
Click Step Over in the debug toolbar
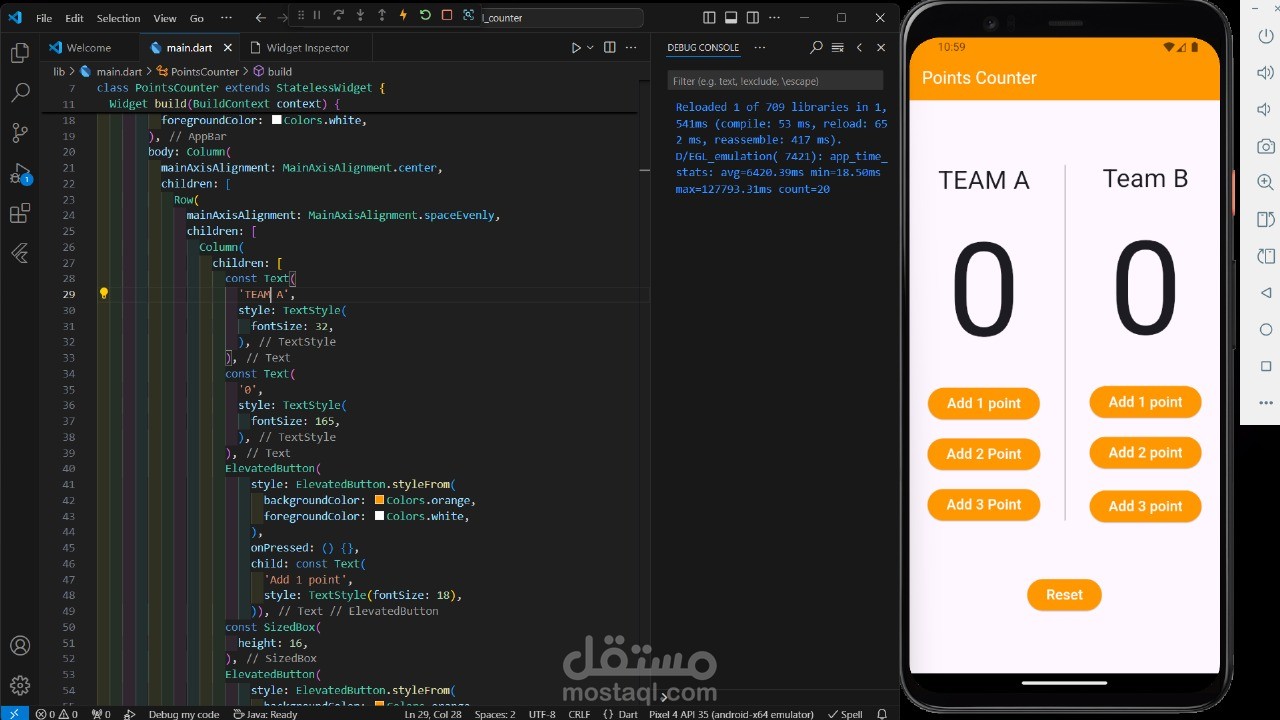click(338, 15)
